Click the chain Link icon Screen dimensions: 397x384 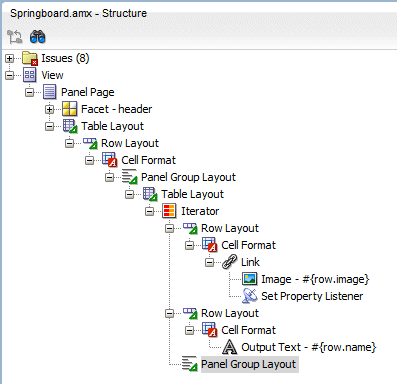[x=229, y=262]
